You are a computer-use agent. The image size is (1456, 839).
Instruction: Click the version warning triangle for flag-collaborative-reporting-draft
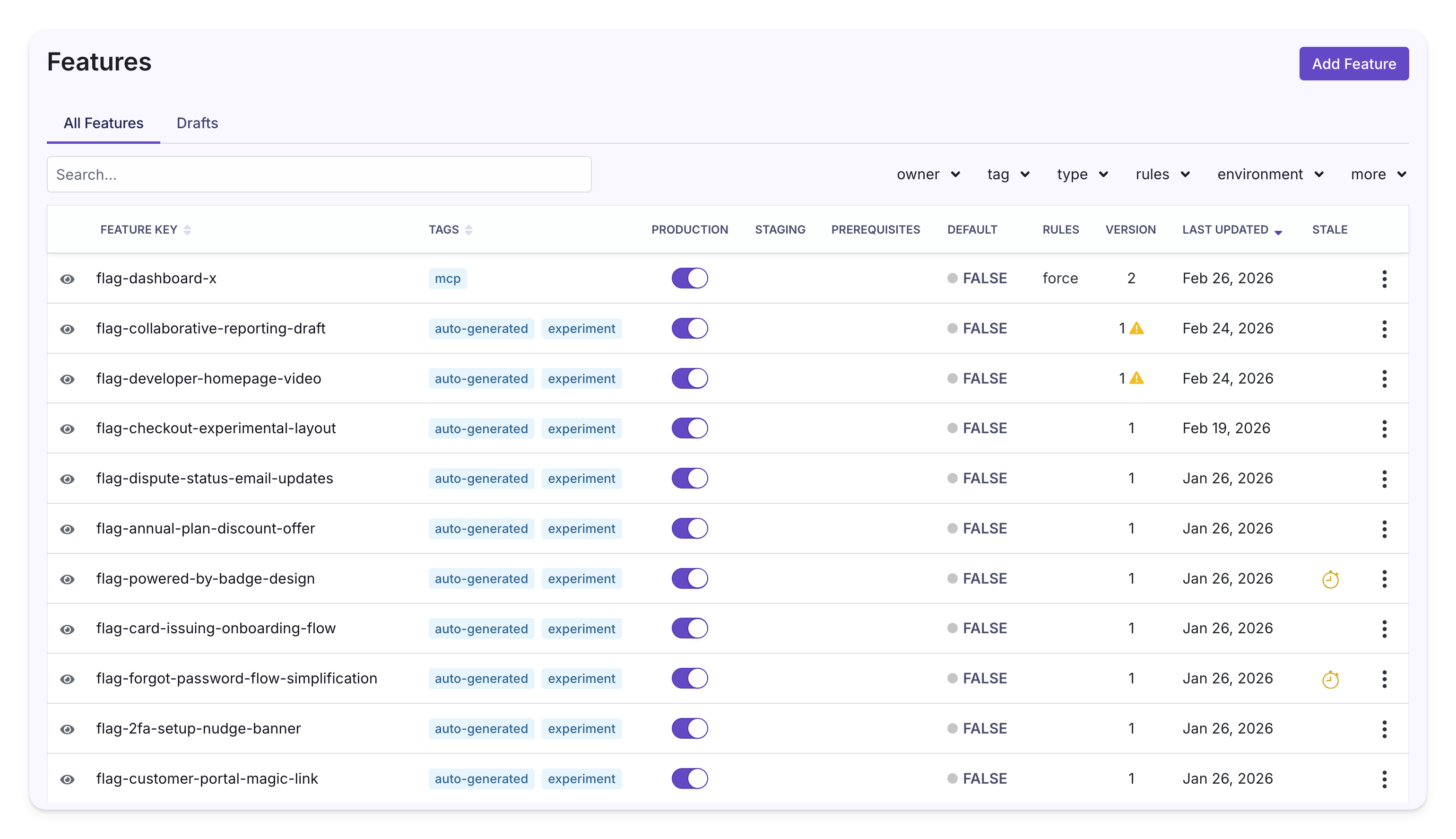[1136, 328]
